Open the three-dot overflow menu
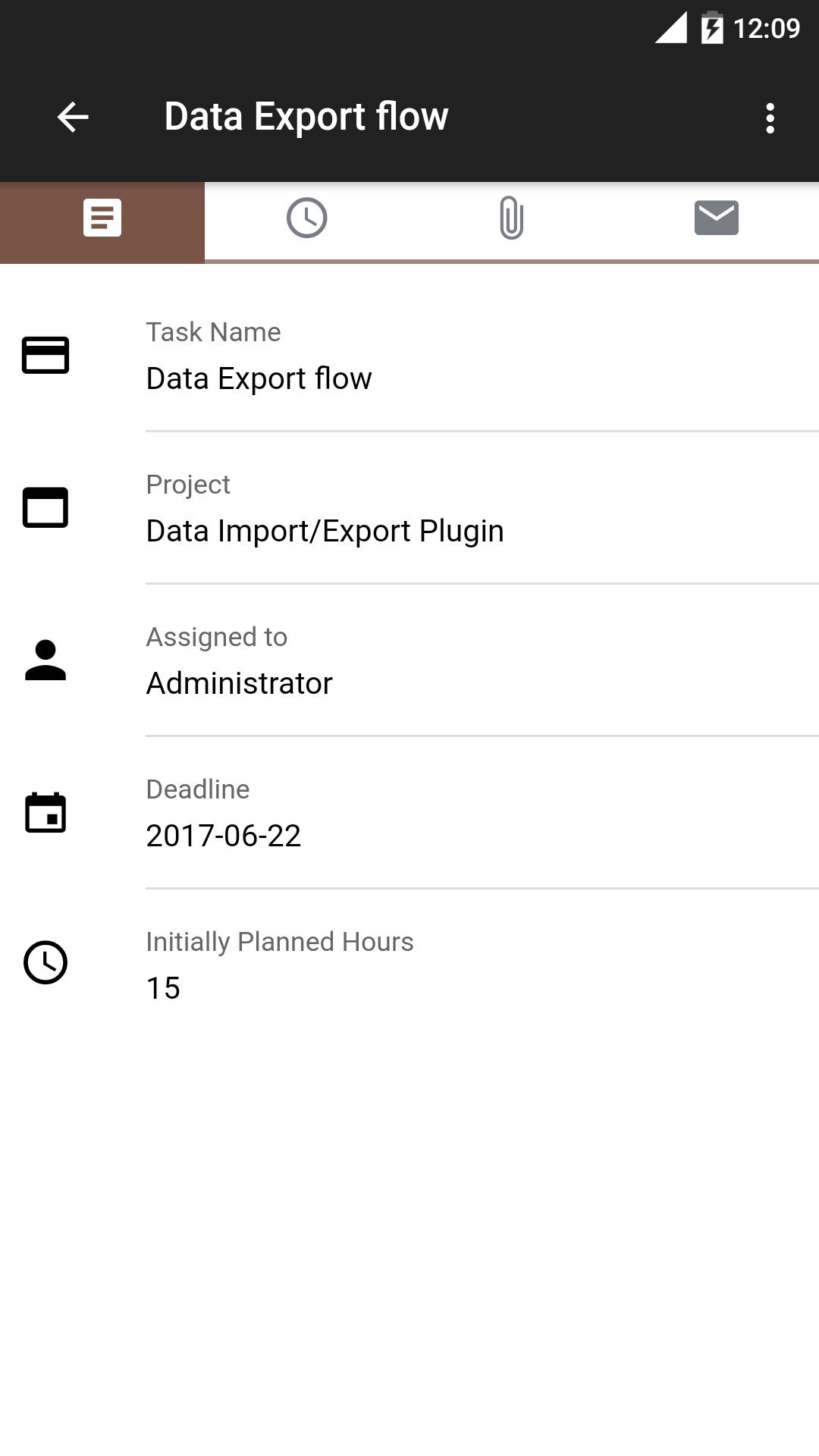The width and height of the screenshot is (819, 1456). pos(770,118)
